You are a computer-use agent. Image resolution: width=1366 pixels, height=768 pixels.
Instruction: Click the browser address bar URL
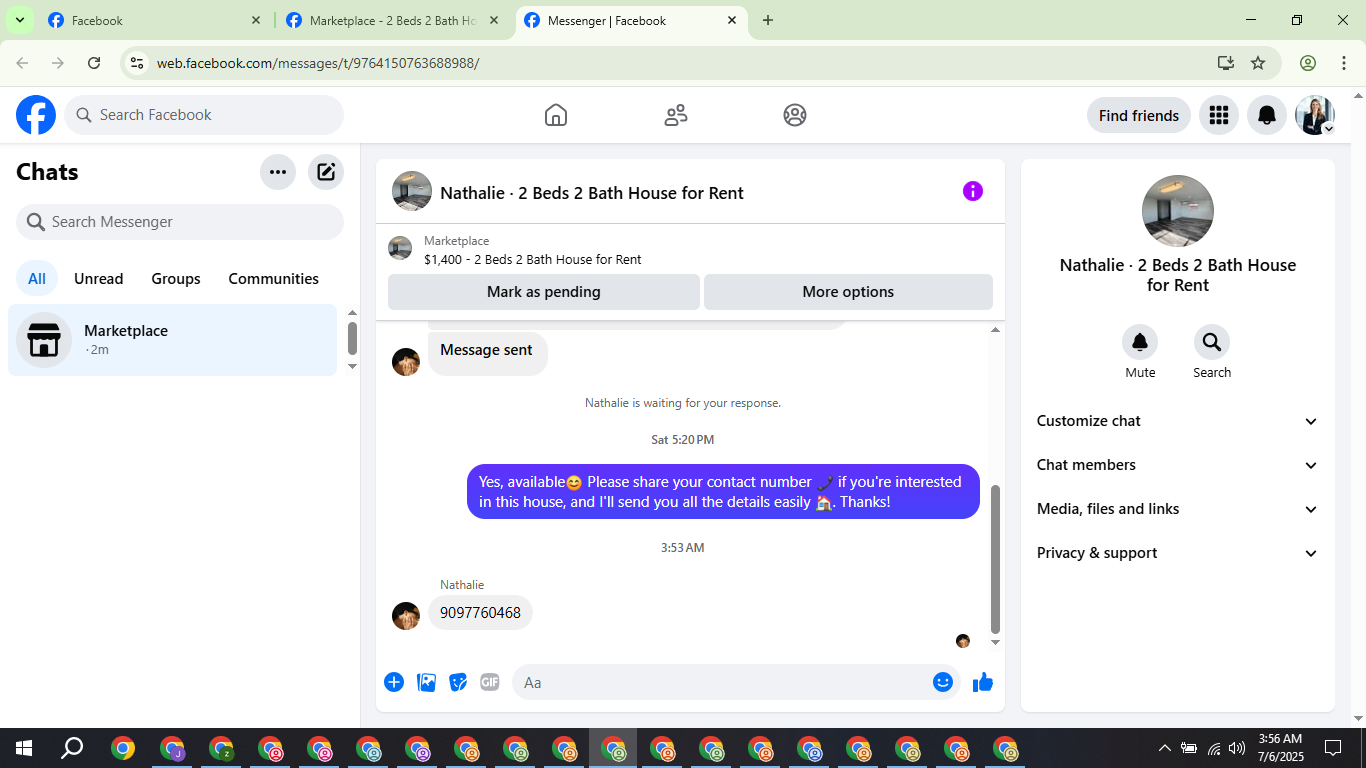[x=318, y=63]
